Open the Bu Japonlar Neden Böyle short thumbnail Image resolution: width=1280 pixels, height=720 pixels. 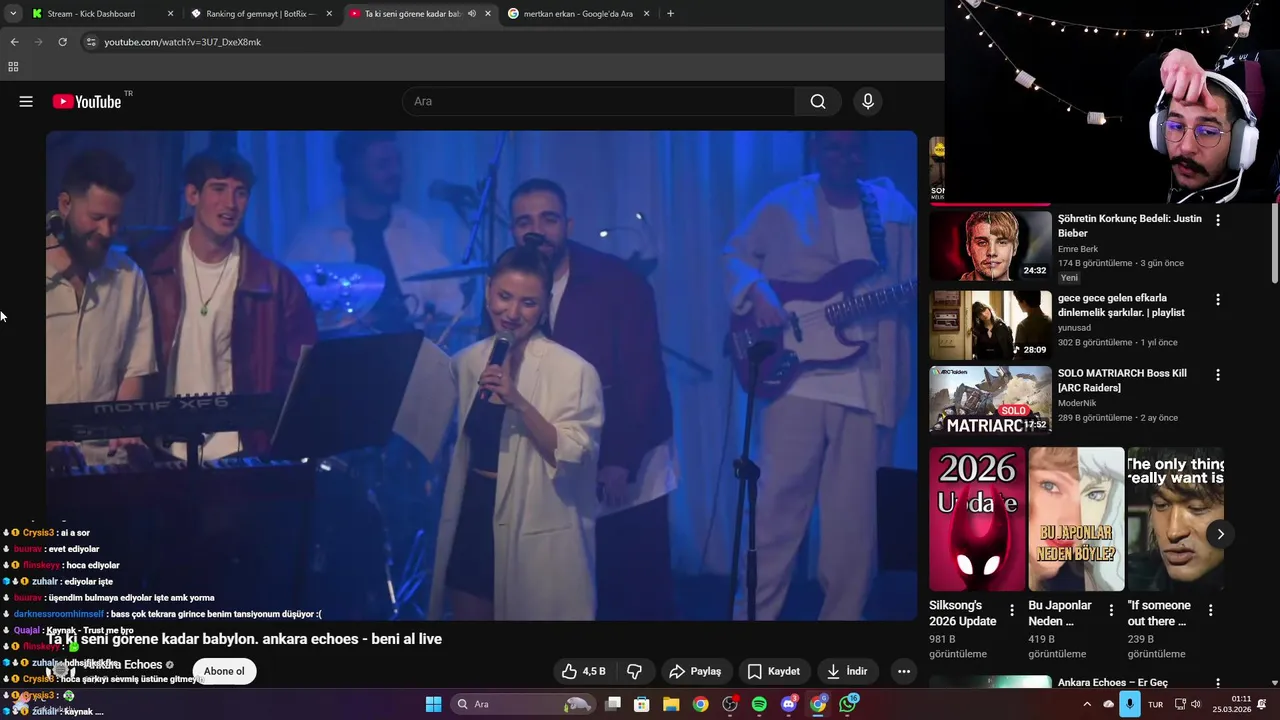tap(1076, 519)
